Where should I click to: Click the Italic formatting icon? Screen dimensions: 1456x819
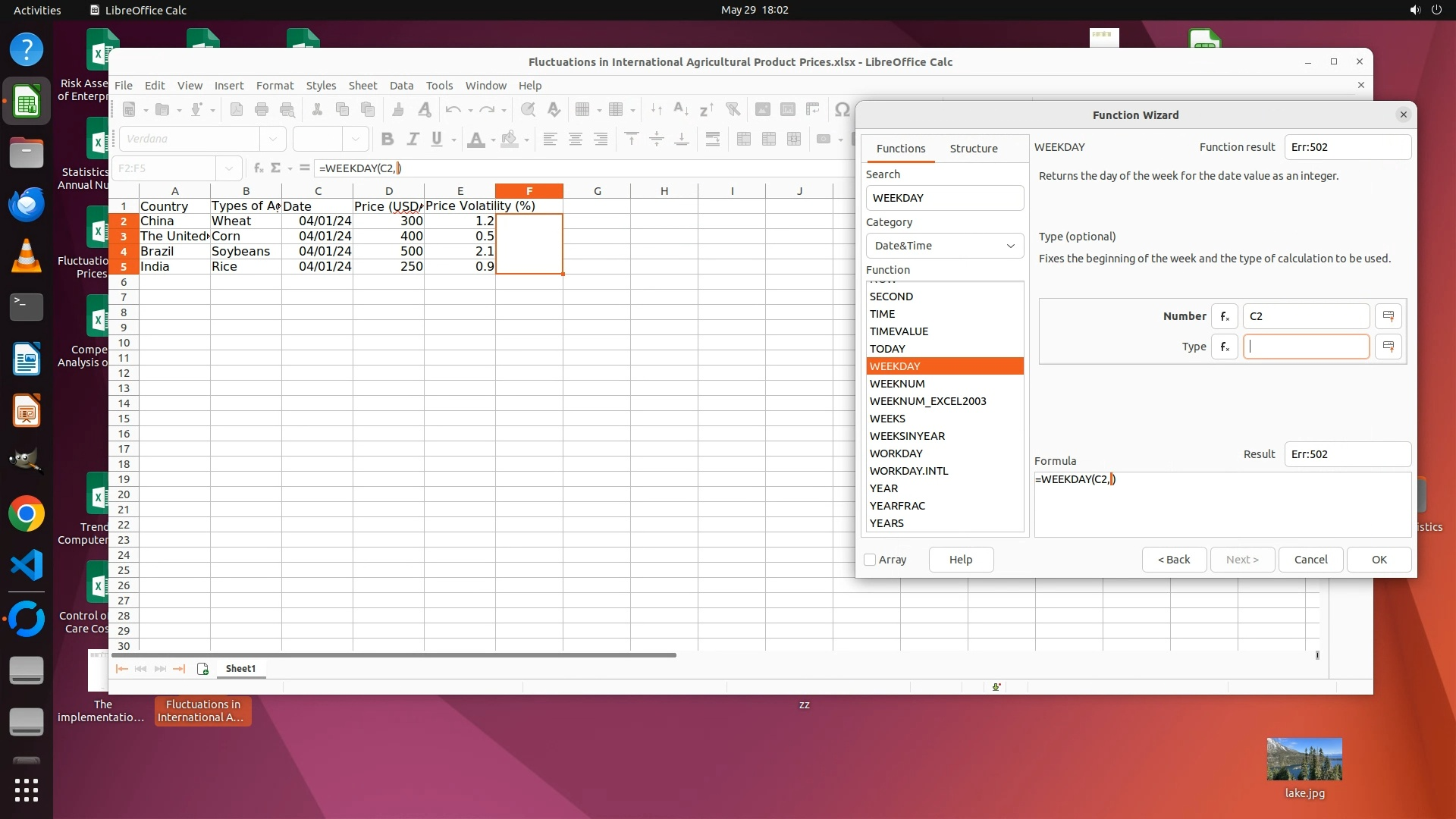point(413,139)
